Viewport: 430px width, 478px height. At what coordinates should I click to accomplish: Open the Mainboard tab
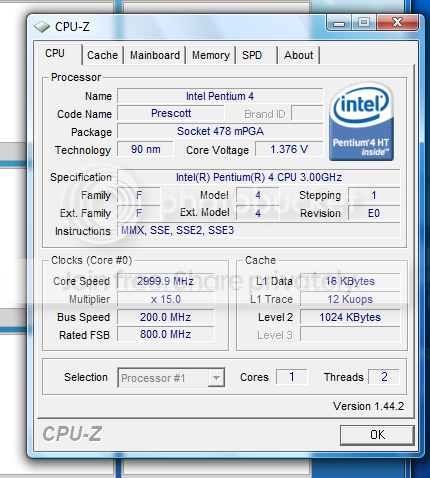point(155,55)
